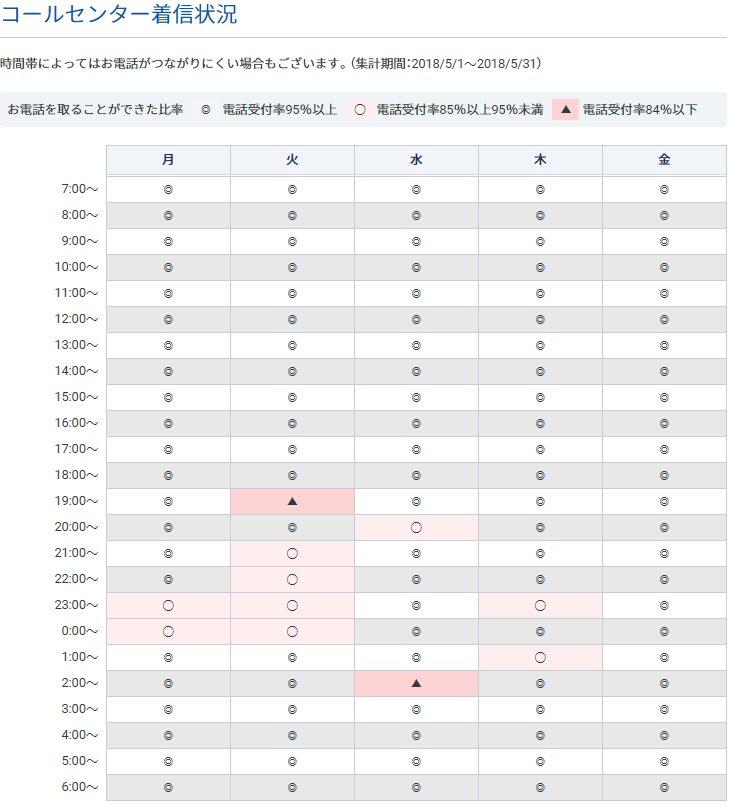Click the triangle legend icon for 84%以下
734x809 pixels.
coord(566,109)
